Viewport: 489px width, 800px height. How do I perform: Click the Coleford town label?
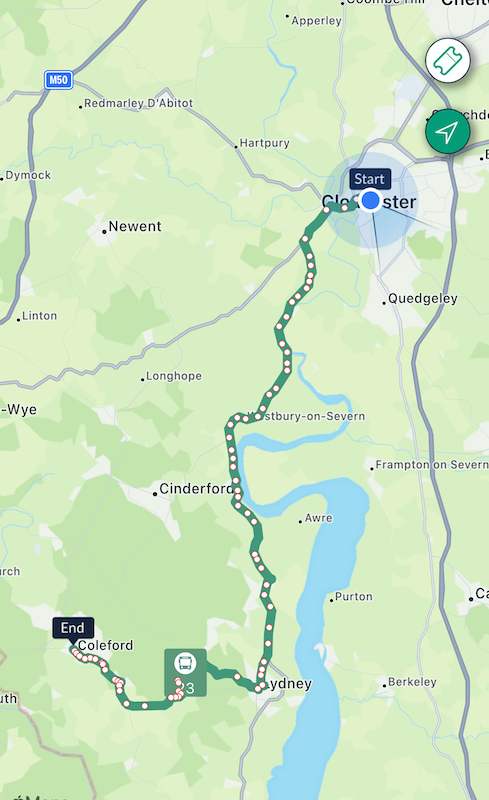click(x=105, y=645)
